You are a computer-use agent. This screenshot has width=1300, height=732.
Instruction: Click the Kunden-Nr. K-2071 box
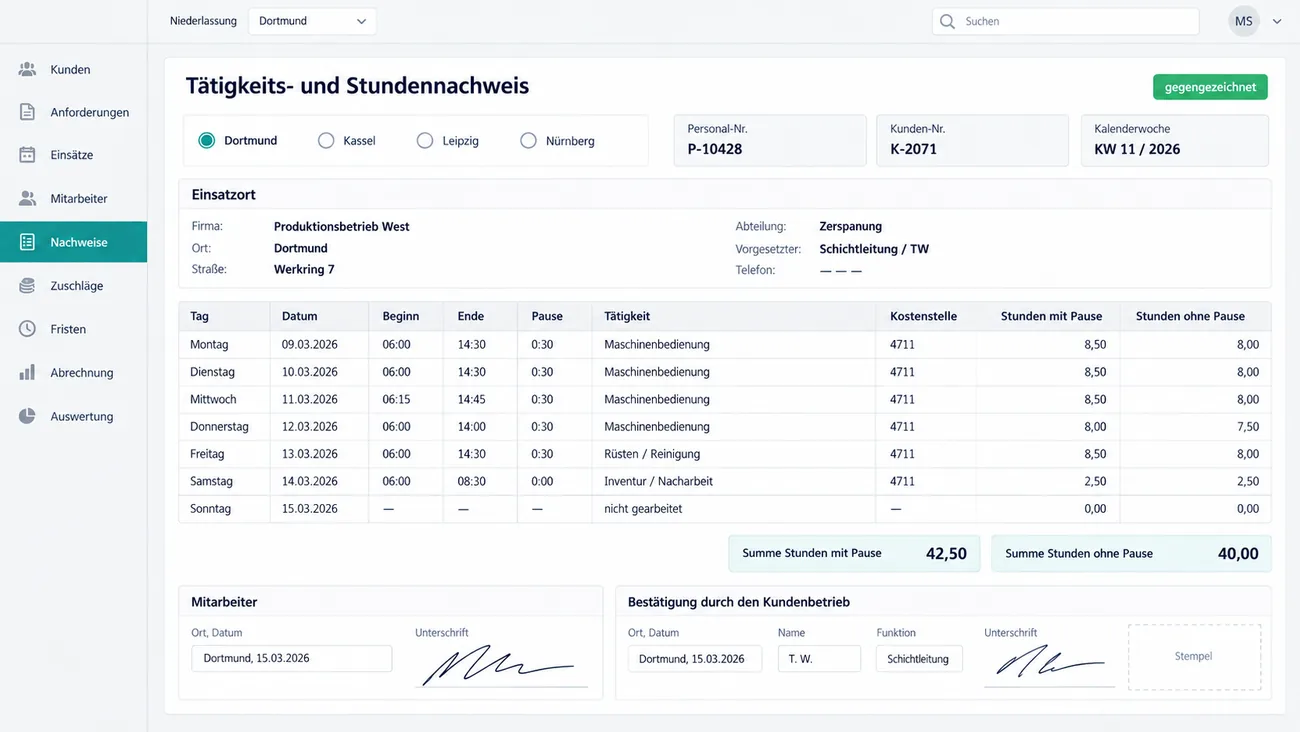pos(973,140)
